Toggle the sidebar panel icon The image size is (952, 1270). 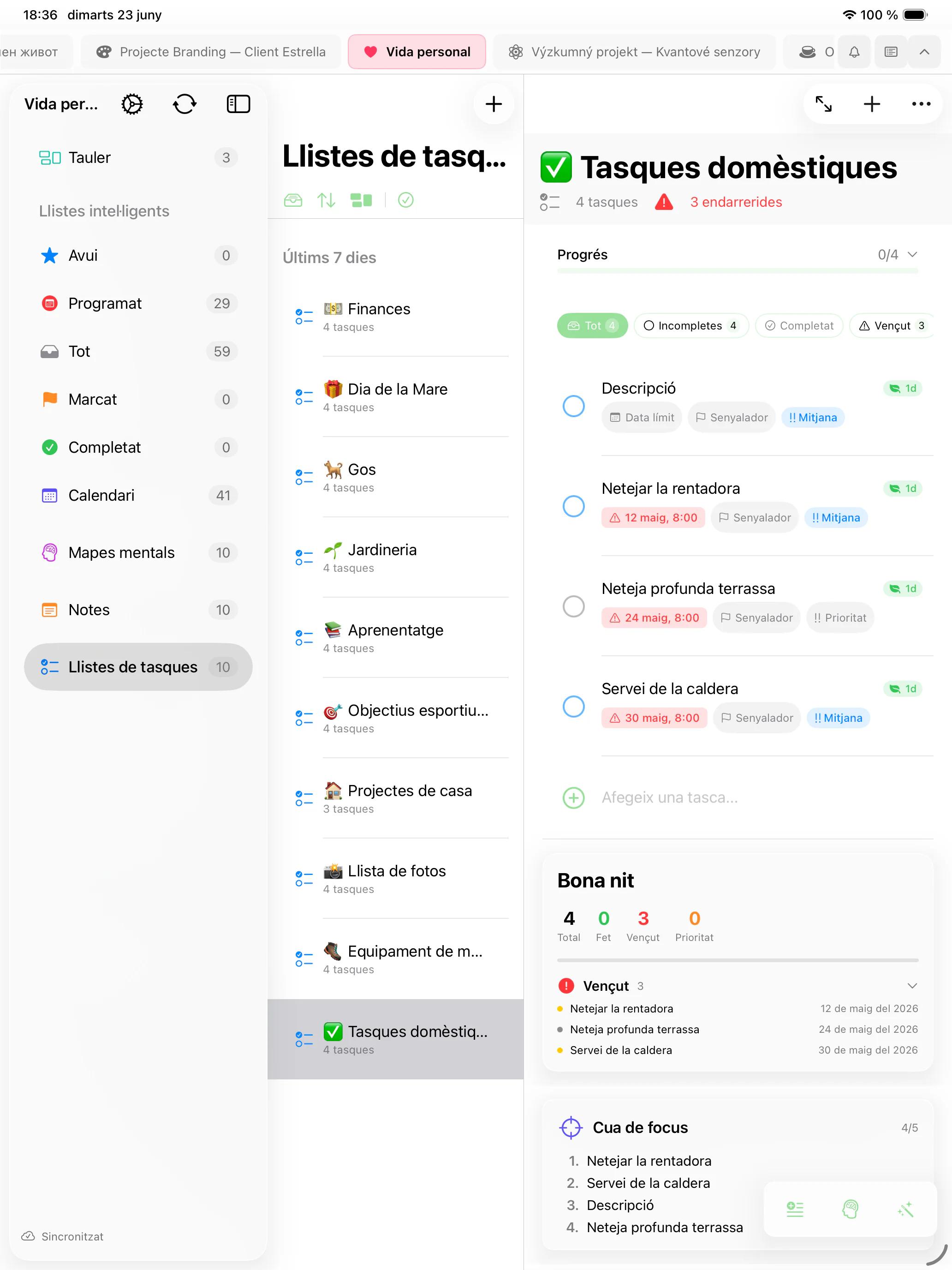pyautogui.click(x=238, y=104)
